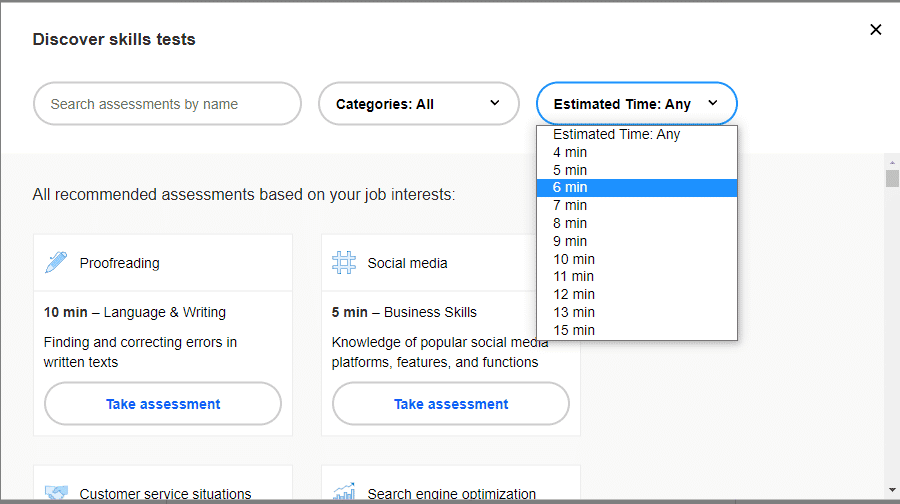This screenshot has height=504, width=900.
Task: Open the Categories: All dropdown
Action: point(418,104)
